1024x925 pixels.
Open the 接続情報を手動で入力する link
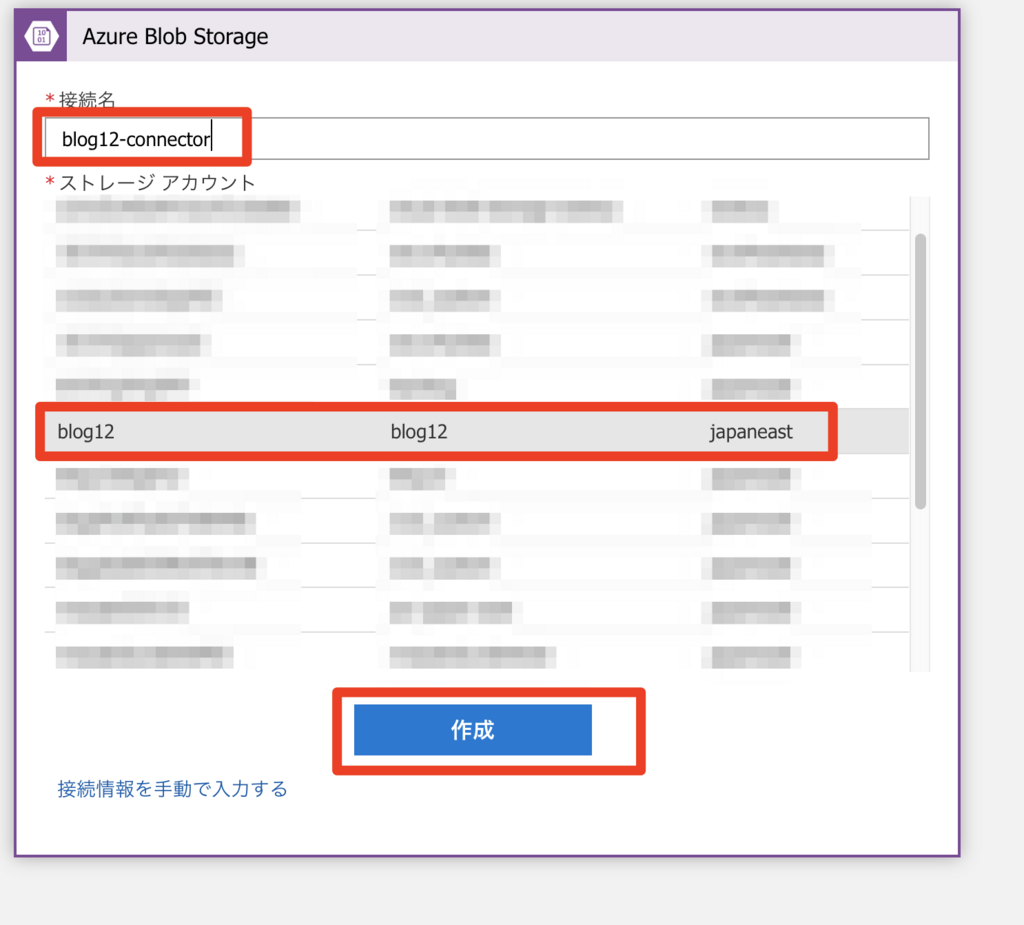(172, 789)
